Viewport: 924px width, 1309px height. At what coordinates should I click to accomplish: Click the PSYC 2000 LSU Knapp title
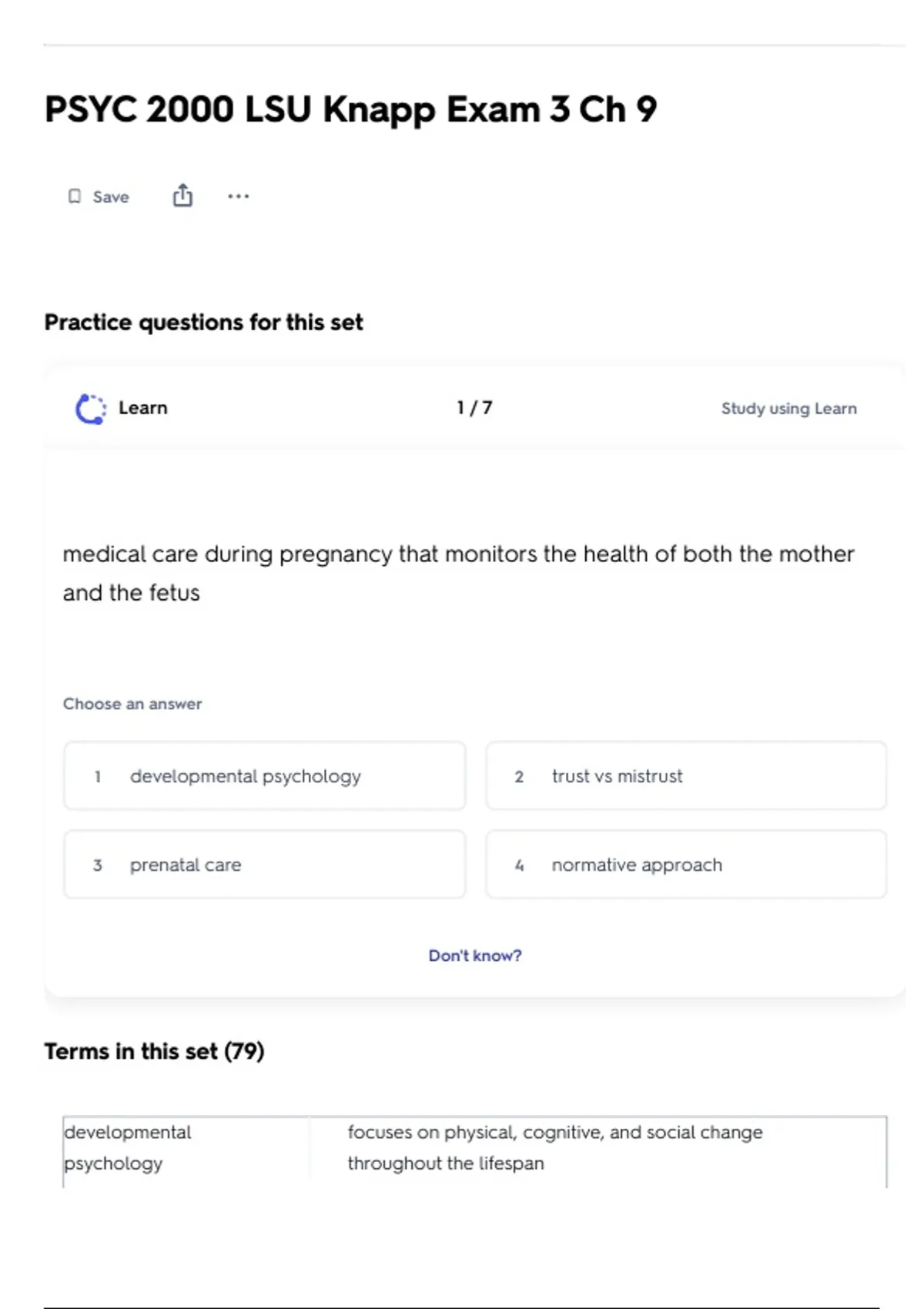coord(350,109)
